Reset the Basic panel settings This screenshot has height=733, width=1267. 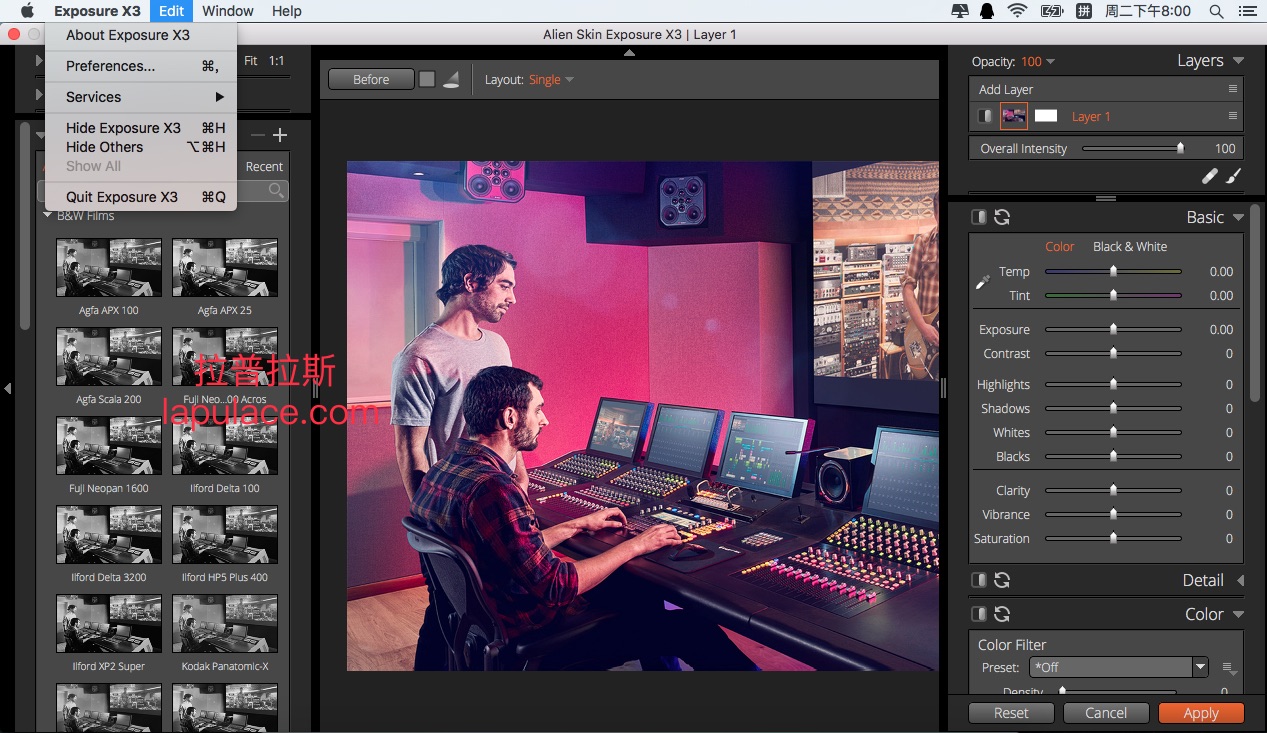pos(1001,217)
